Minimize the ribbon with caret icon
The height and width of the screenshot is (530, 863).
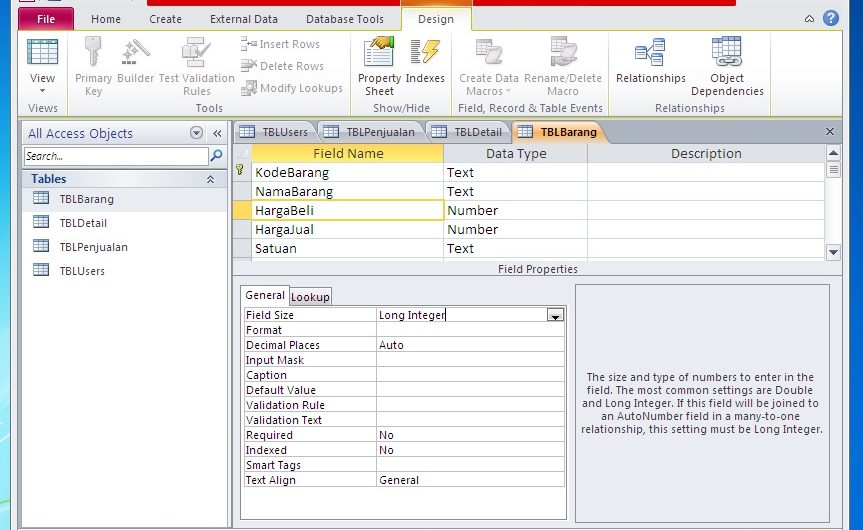click(x=809, y=19)
